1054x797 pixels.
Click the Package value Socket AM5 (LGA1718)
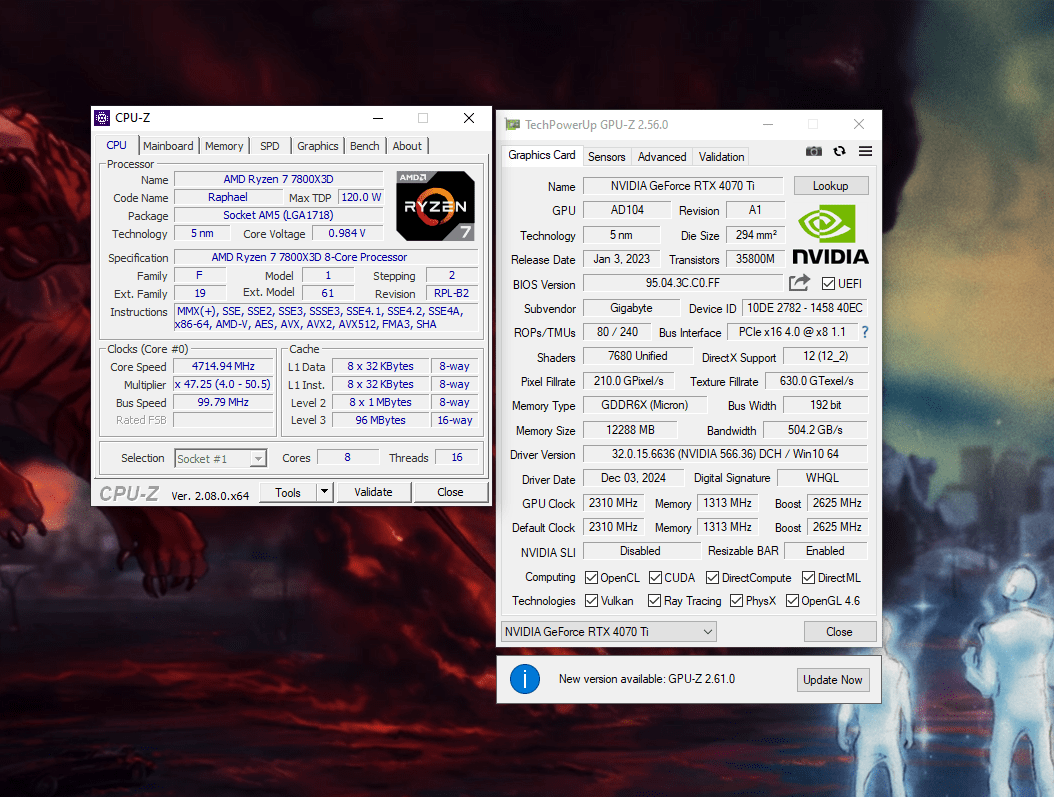278,215
